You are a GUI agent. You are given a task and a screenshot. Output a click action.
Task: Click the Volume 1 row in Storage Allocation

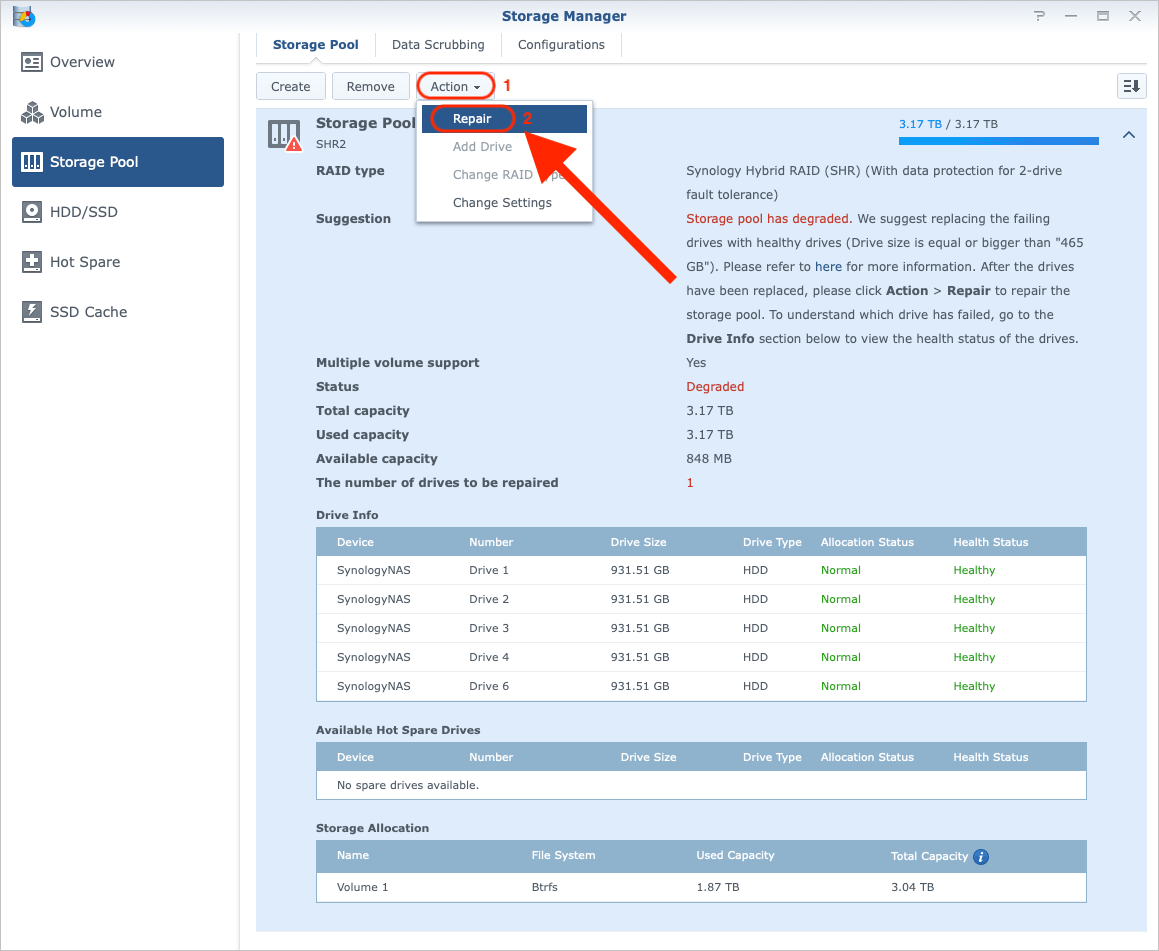701,887
